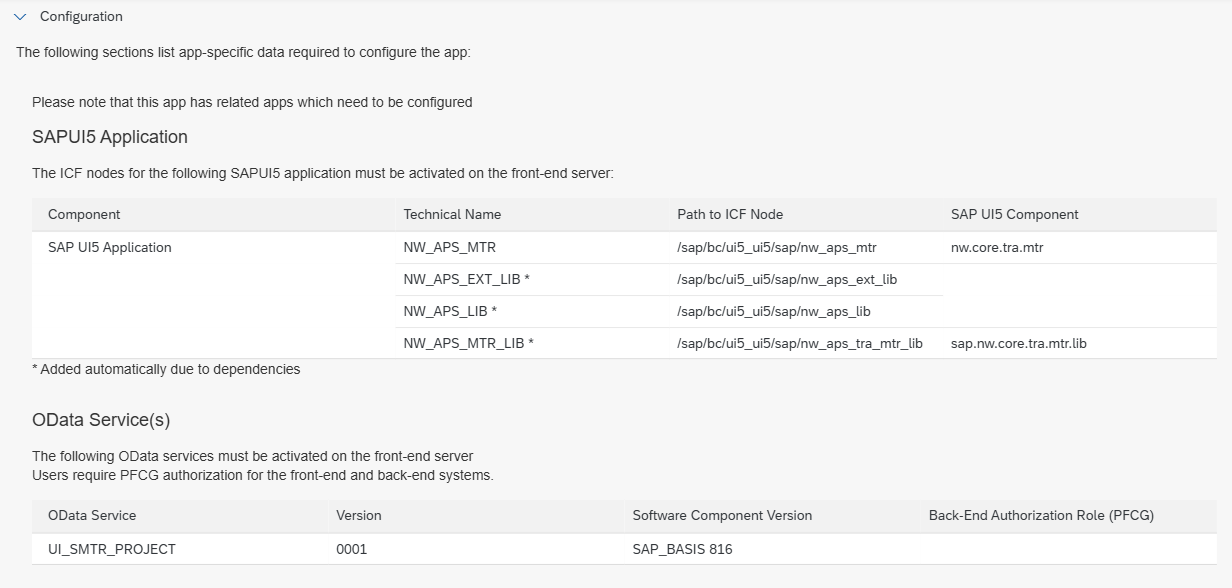Select SAP_BASIS 816 cell
The image size is (1232, 588).
point(682,549)
